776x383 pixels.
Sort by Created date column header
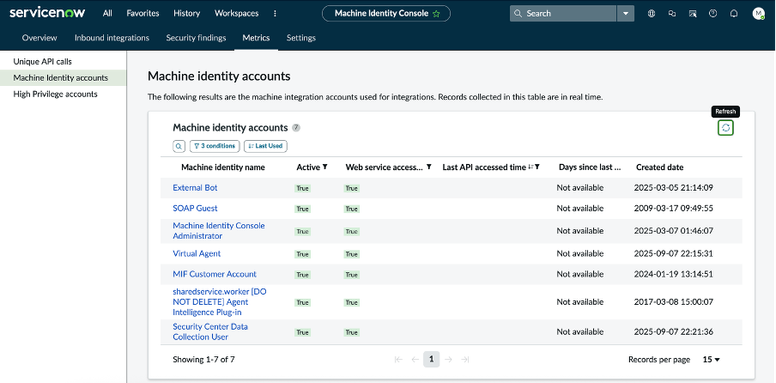[x=660, y=167]
